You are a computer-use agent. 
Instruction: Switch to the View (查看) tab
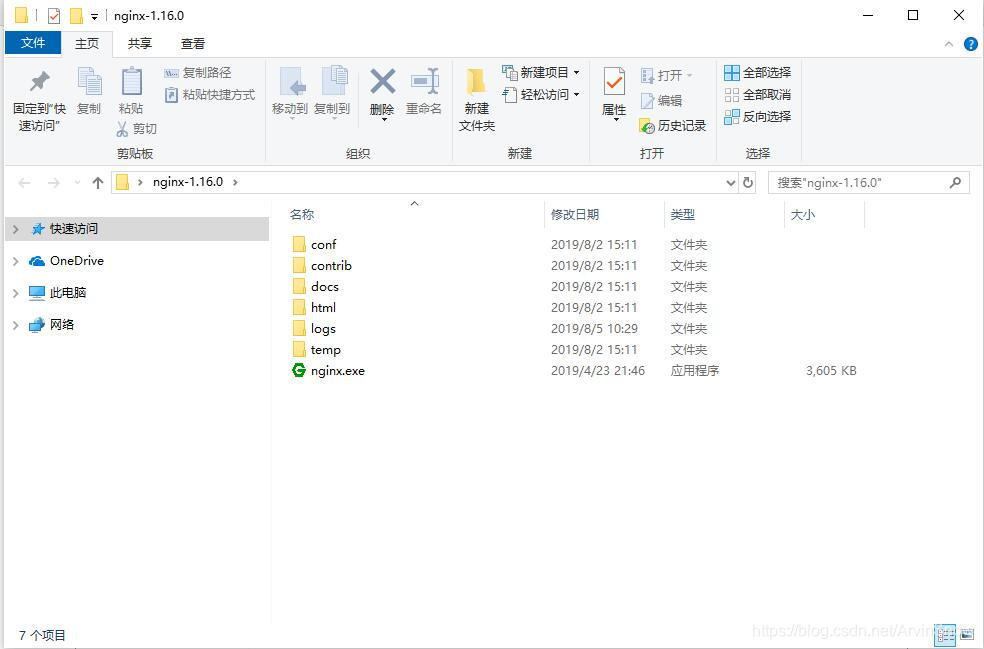click(193, 43)
